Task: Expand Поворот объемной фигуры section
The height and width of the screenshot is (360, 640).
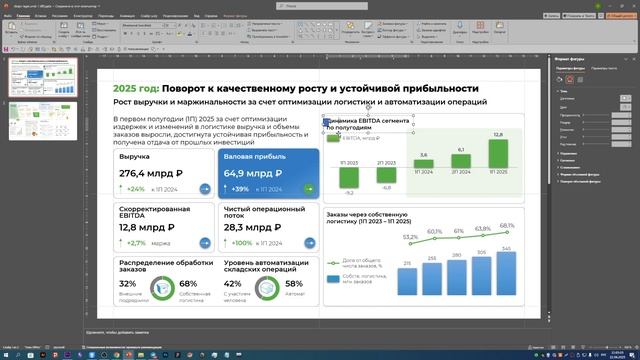Action: 579,181
